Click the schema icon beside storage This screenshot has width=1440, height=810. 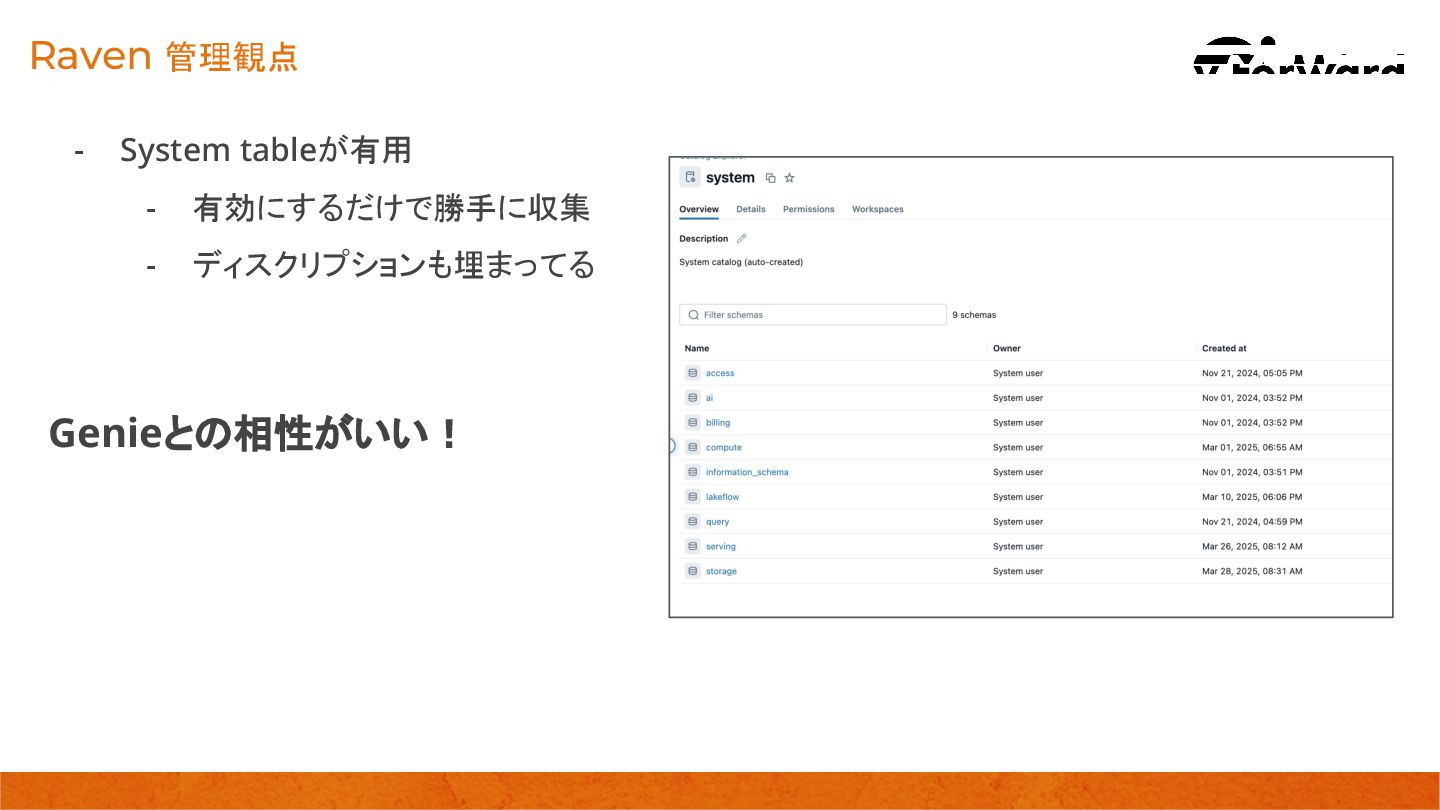(x=692, y=571)
